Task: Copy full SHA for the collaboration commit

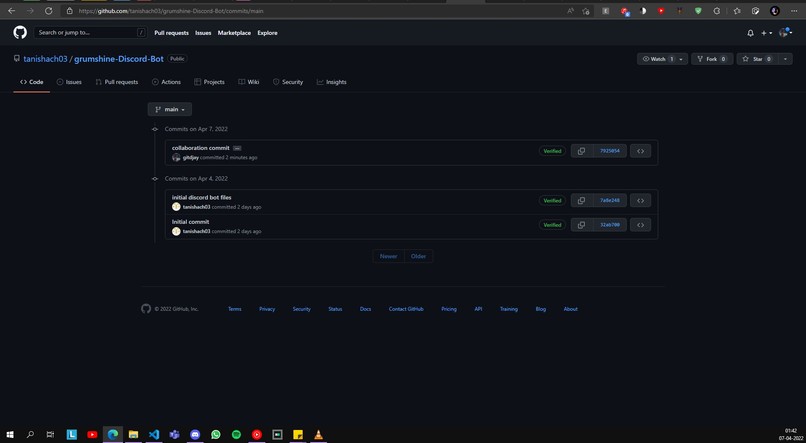Action: (581, 151)
